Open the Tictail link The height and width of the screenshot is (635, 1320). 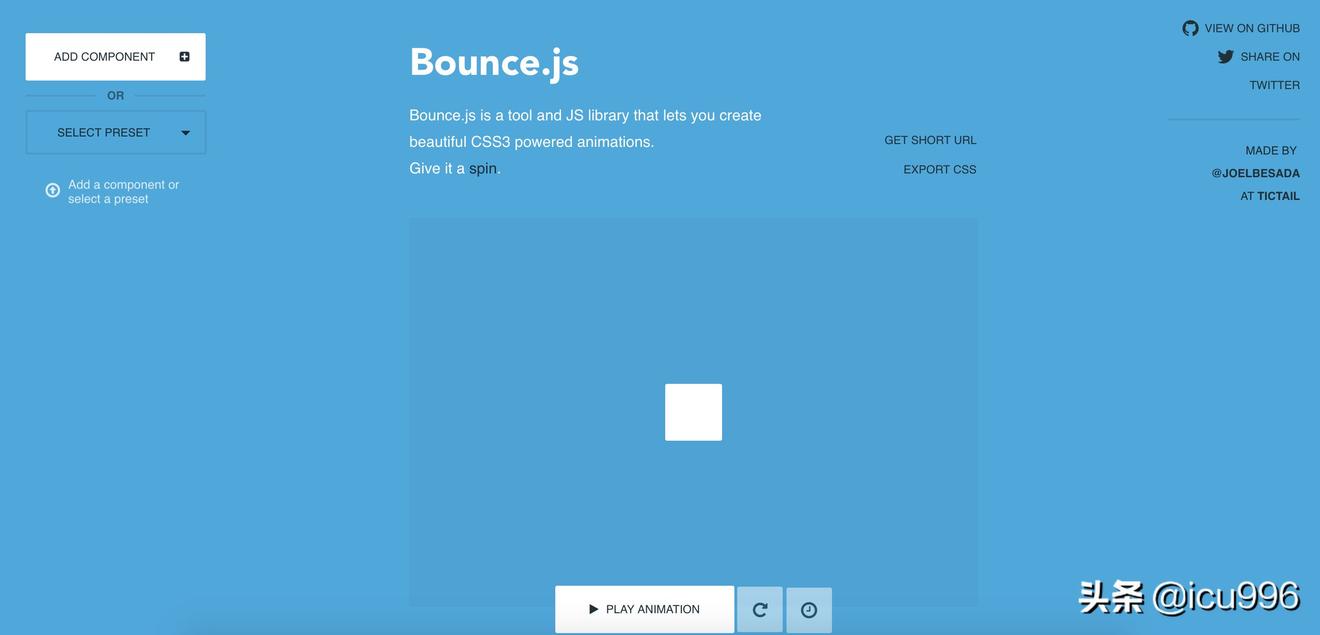click(1278, 196)
